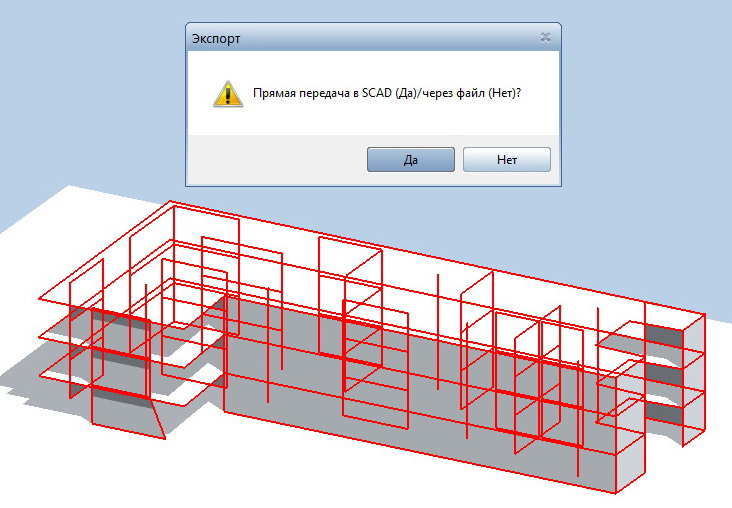
Task: Click the Экспорт dialog title bar
Action: click(x=373, y=38)
